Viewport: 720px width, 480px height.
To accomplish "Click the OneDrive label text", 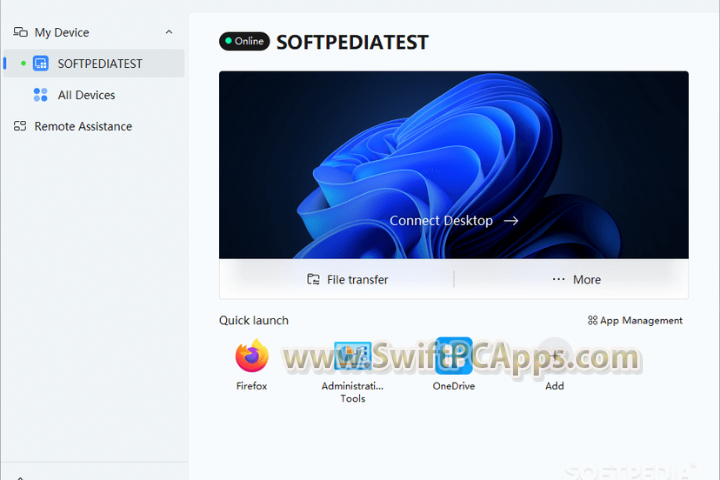I will tap(454, 386).
